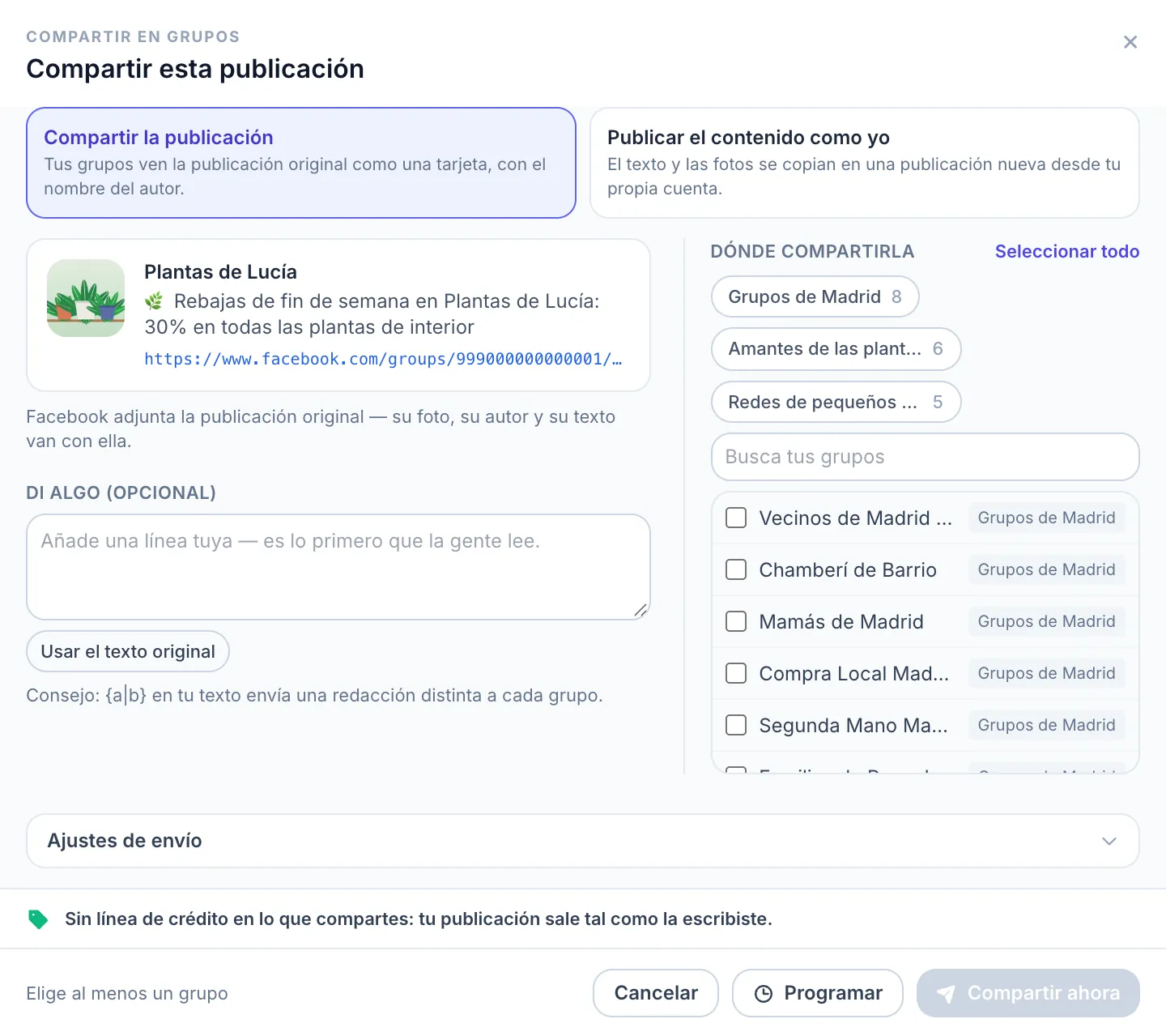Screen dimensions: 1166x1036
Task: Select the Compra Local Mad... group checkbox
Action: (736, 673)
